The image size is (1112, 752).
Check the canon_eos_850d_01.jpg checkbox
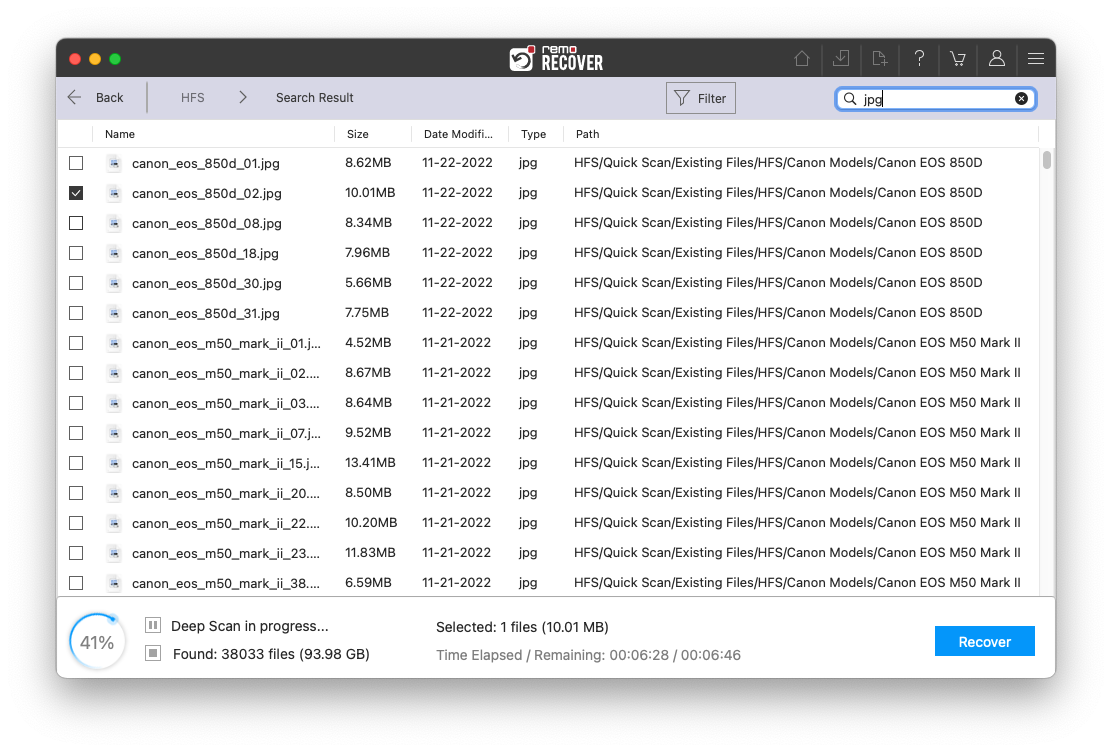pyautogui.click(x=76, y=163)
